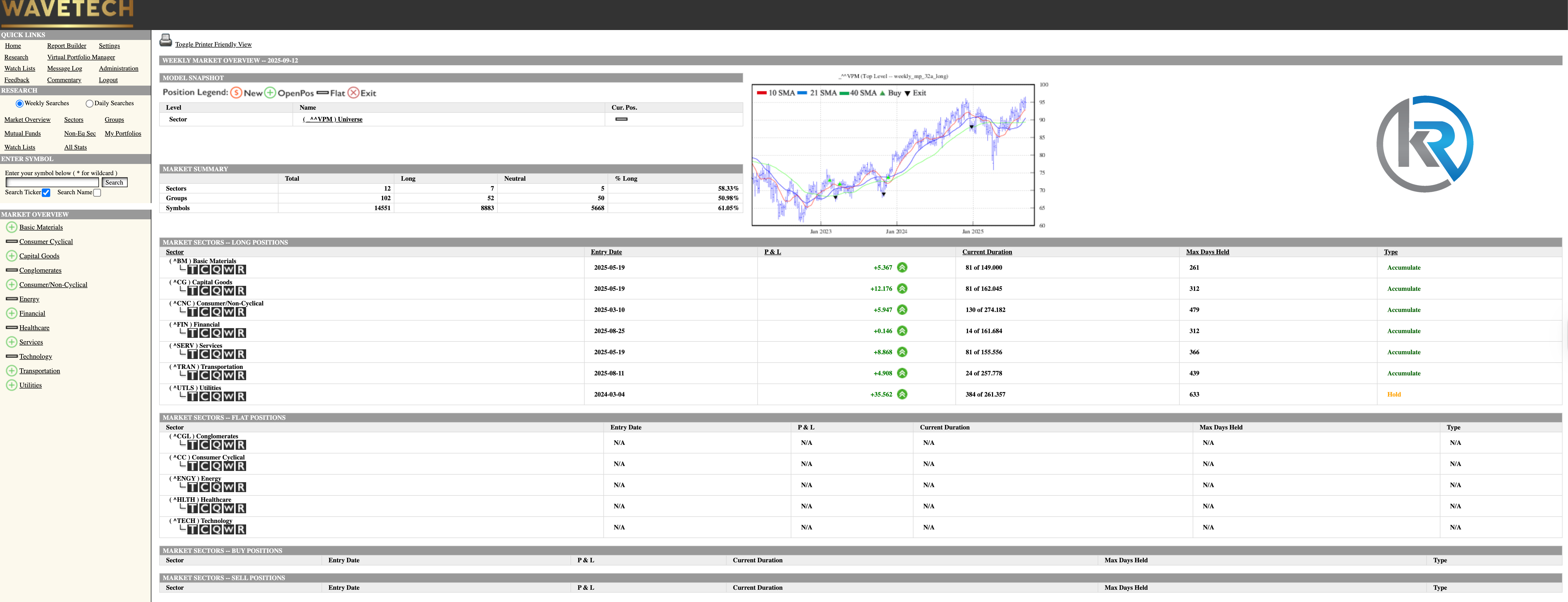Click the printer icon beside Toggle Printer Friendly View
The width and height of the screenshot is (1568, 602).
(165, 41)
